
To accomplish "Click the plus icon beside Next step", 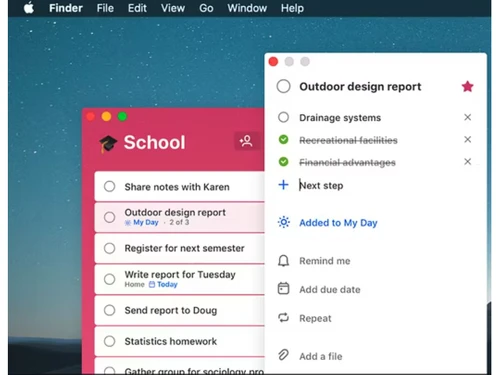I will pyautogui.click(x=283, y=185).
